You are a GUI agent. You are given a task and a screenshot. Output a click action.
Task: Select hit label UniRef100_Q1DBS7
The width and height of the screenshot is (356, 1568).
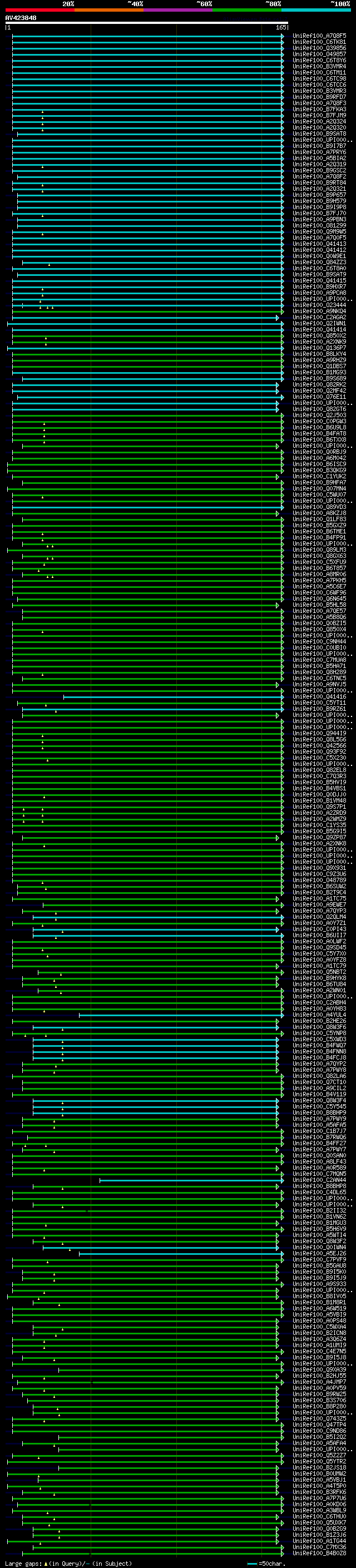pos(319,367)
